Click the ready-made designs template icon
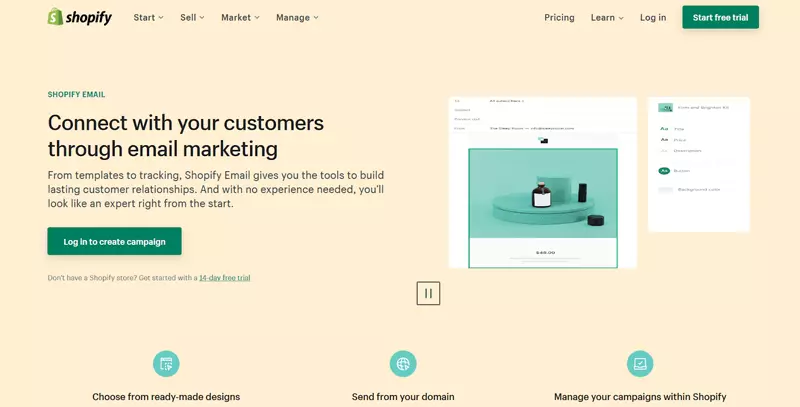This screenshot has height=407, width=800. (x=166, y=364)
